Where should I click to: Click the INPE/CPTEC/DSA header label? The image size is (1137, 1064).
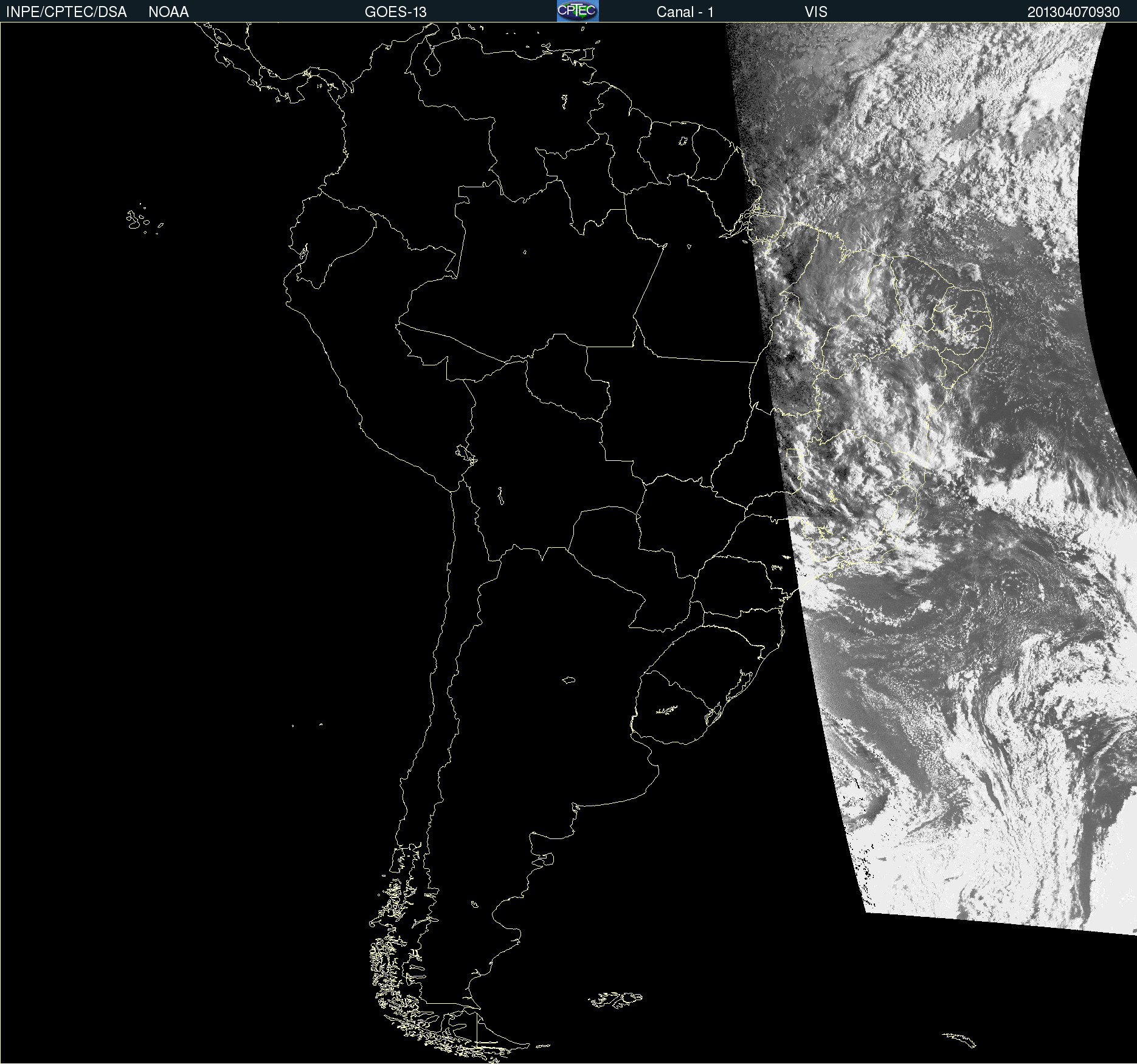(x=66, y=12)
